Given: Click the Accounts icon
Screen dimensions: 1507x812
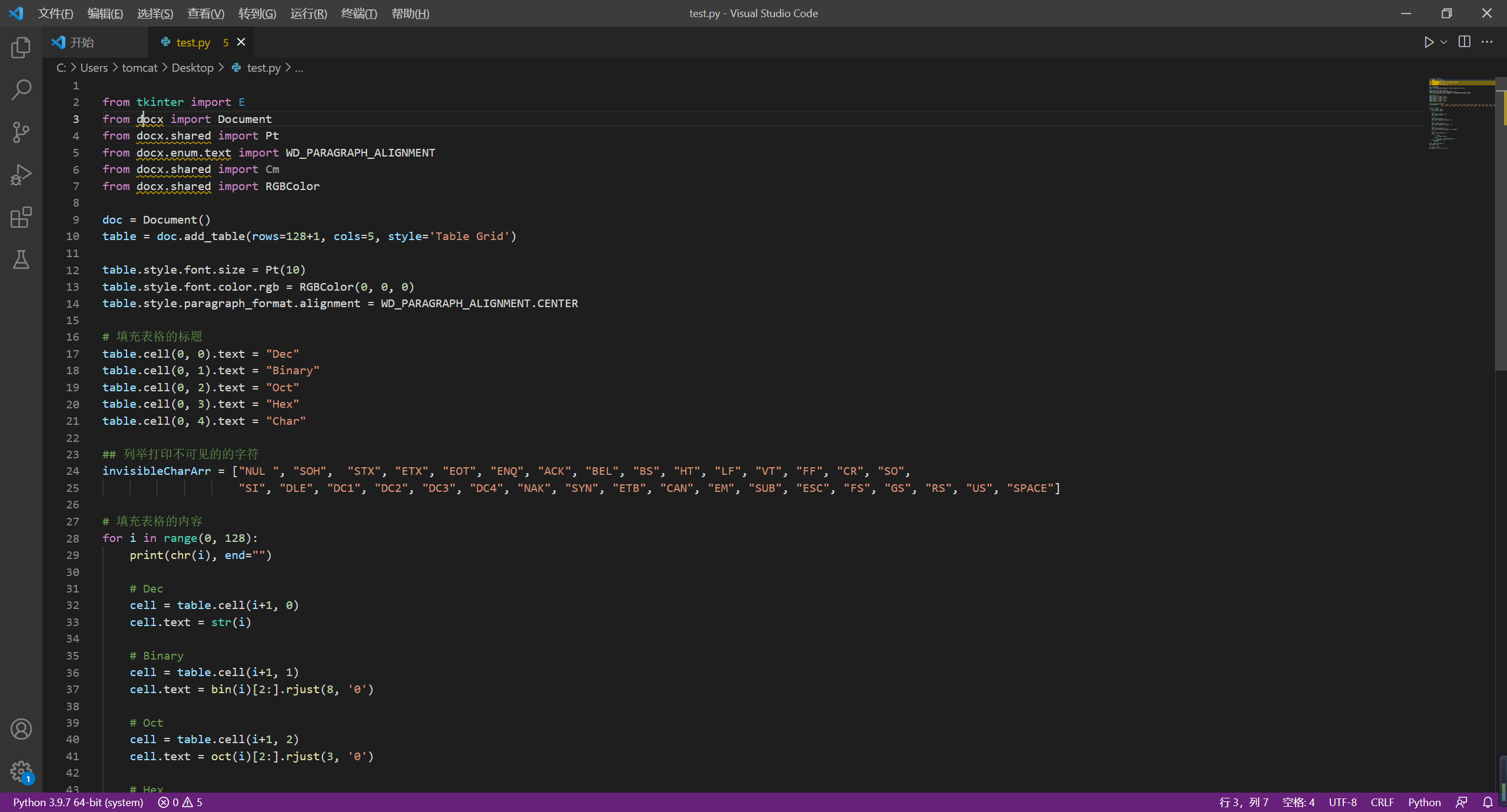Looking at the screenshot, I should pos(21,729).
